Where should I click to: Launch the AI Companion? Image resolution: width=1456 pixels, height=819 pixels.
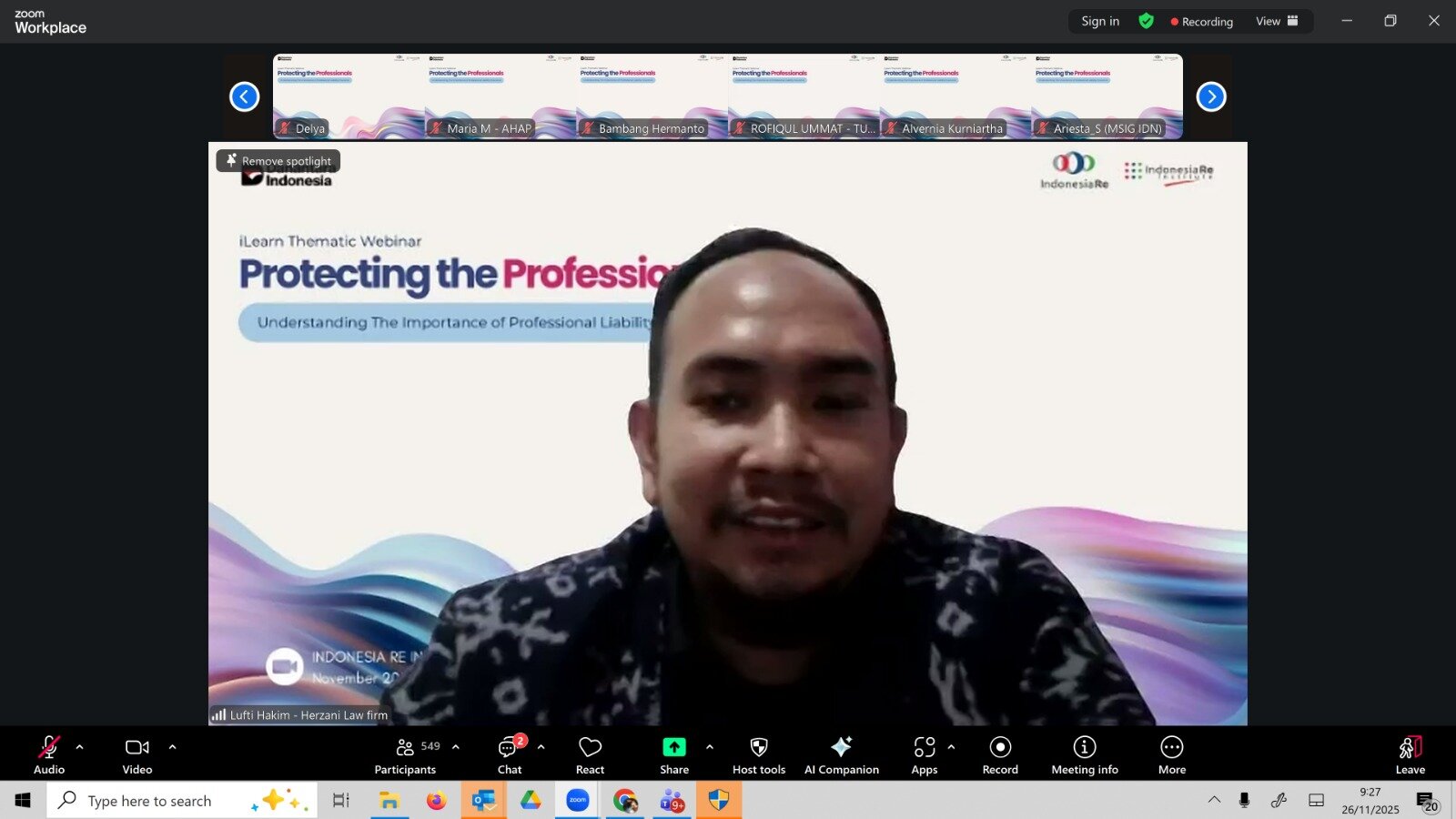pyautogui.click(x=842, y=754)
